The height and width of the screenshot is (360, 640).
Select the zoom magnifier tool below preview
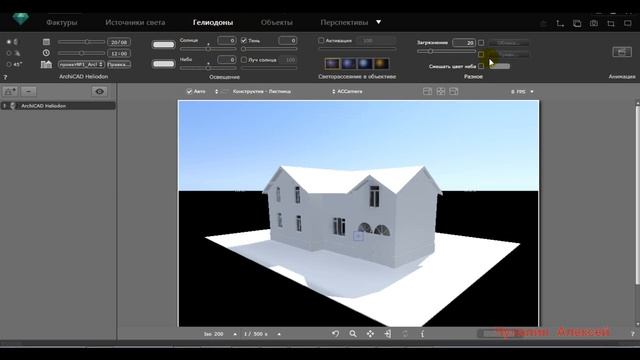coord(353,334)
